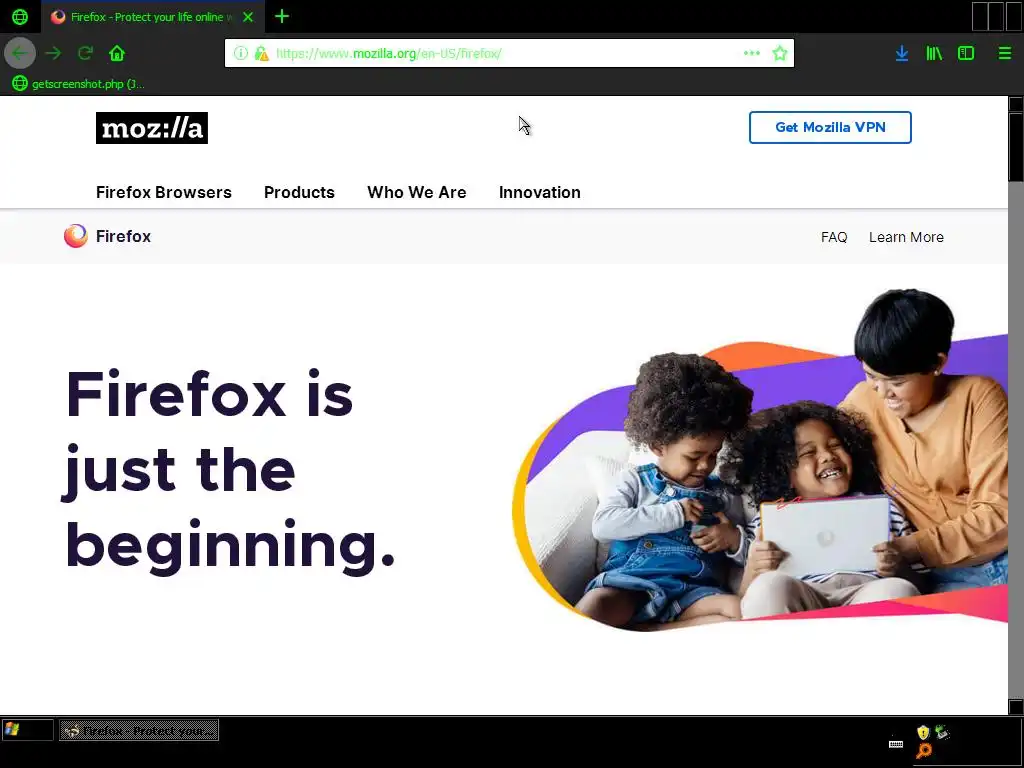Click the Firefox logo in the sub-navigation
1024x768 pixels.
(76, 236)
